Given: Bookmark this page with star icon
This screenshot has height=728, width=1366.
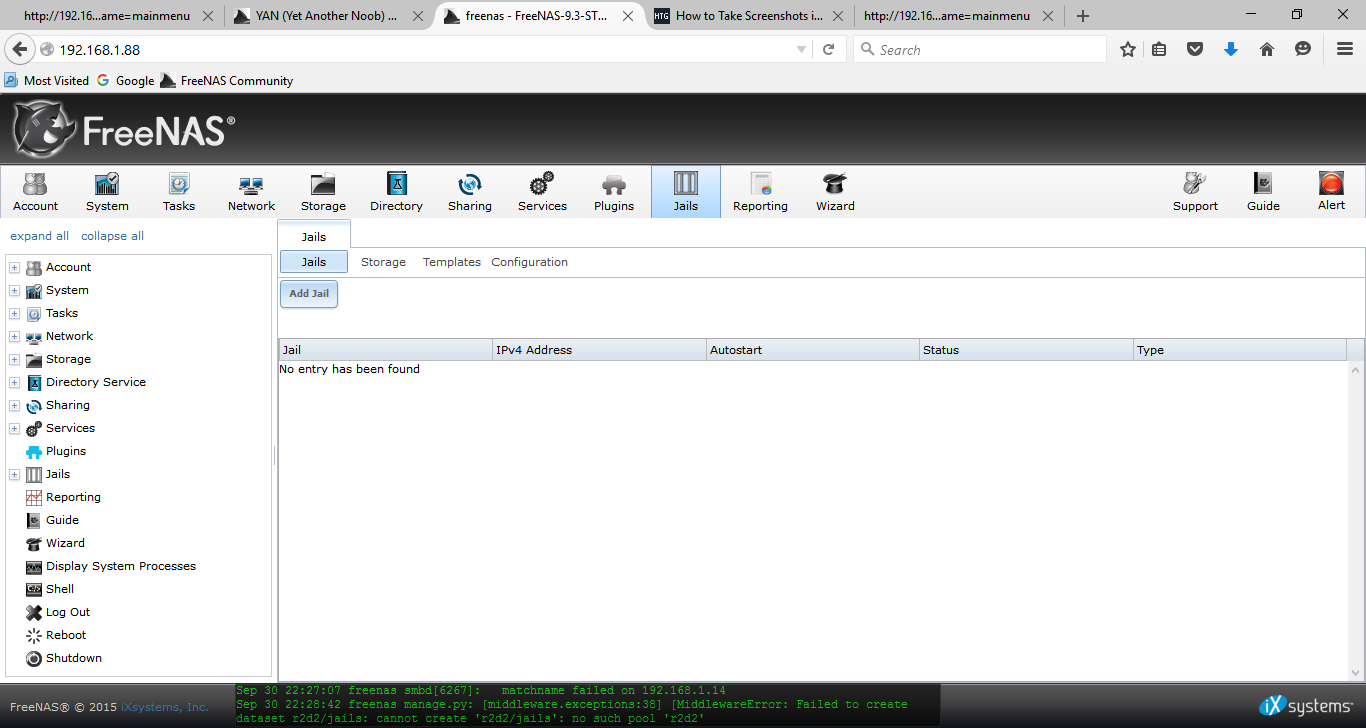Looking at the screenshot, I should pyautogui.click(x=1128, y=49).
